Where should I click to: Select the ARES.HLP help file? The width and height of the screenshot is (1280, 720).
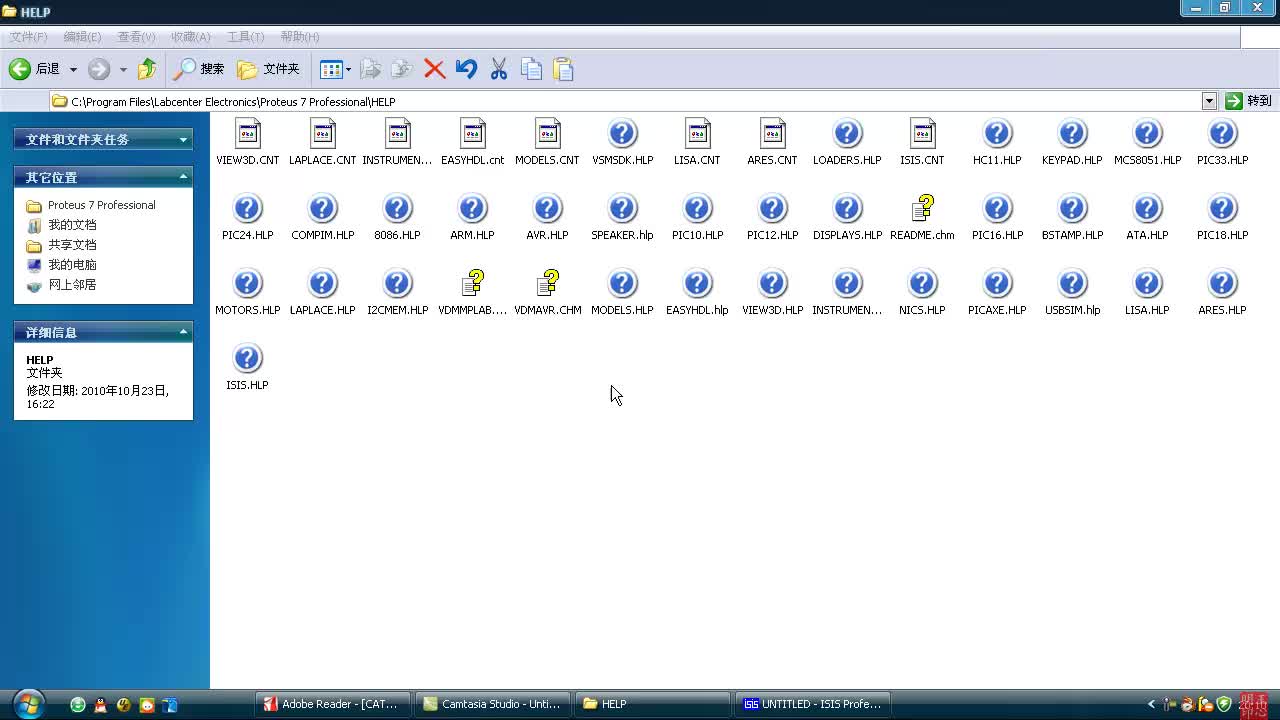[x=1222, y=284]
